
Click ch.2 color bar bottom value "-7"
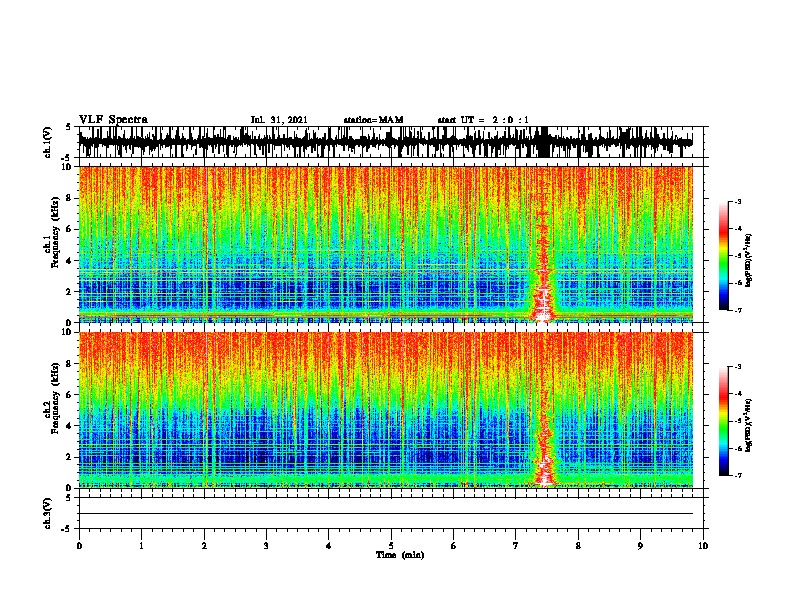point(737,475)
